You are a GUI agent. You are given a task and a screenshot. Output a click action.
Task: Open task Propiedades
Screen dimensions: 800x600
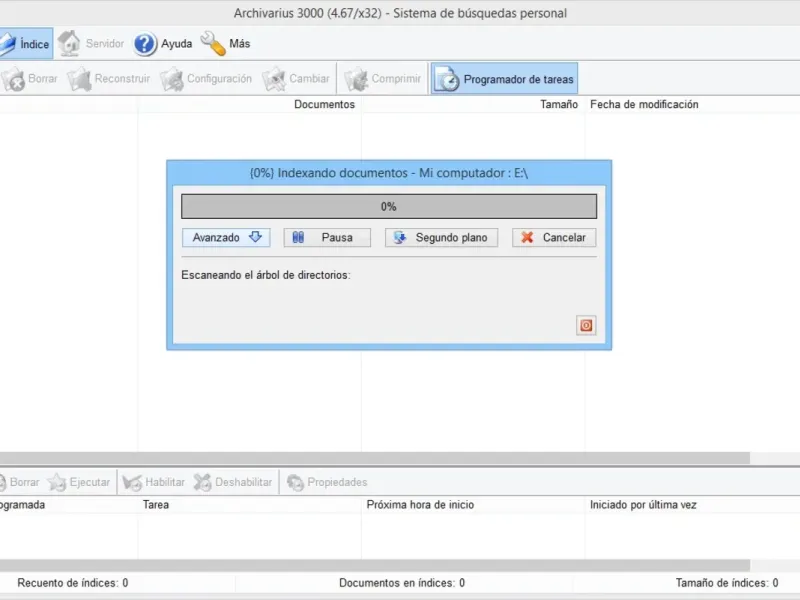[x=327, y=482]
